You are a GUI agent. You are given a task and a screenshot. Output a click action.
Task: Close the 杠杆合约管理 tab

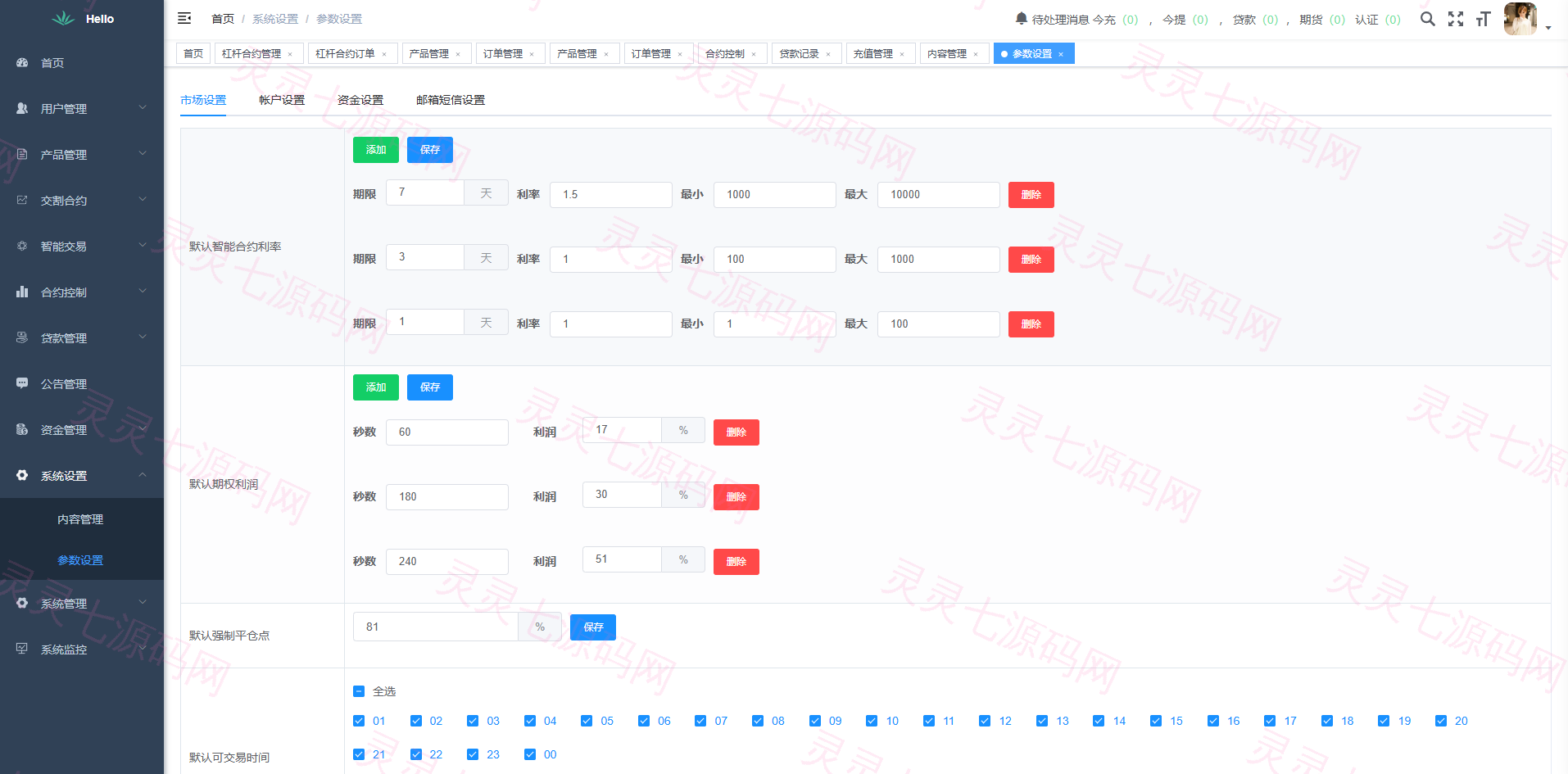(x=290, y=54)
